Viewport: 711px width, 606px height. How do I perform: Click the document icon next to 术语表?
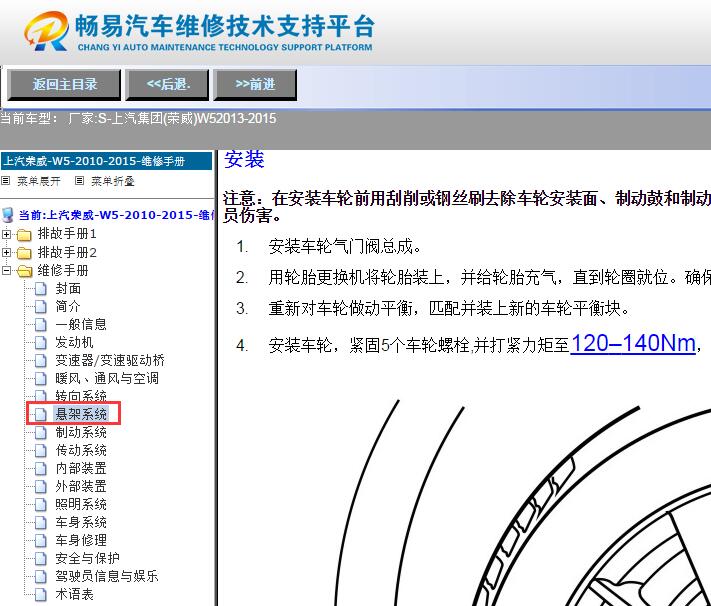pos(40,595)
